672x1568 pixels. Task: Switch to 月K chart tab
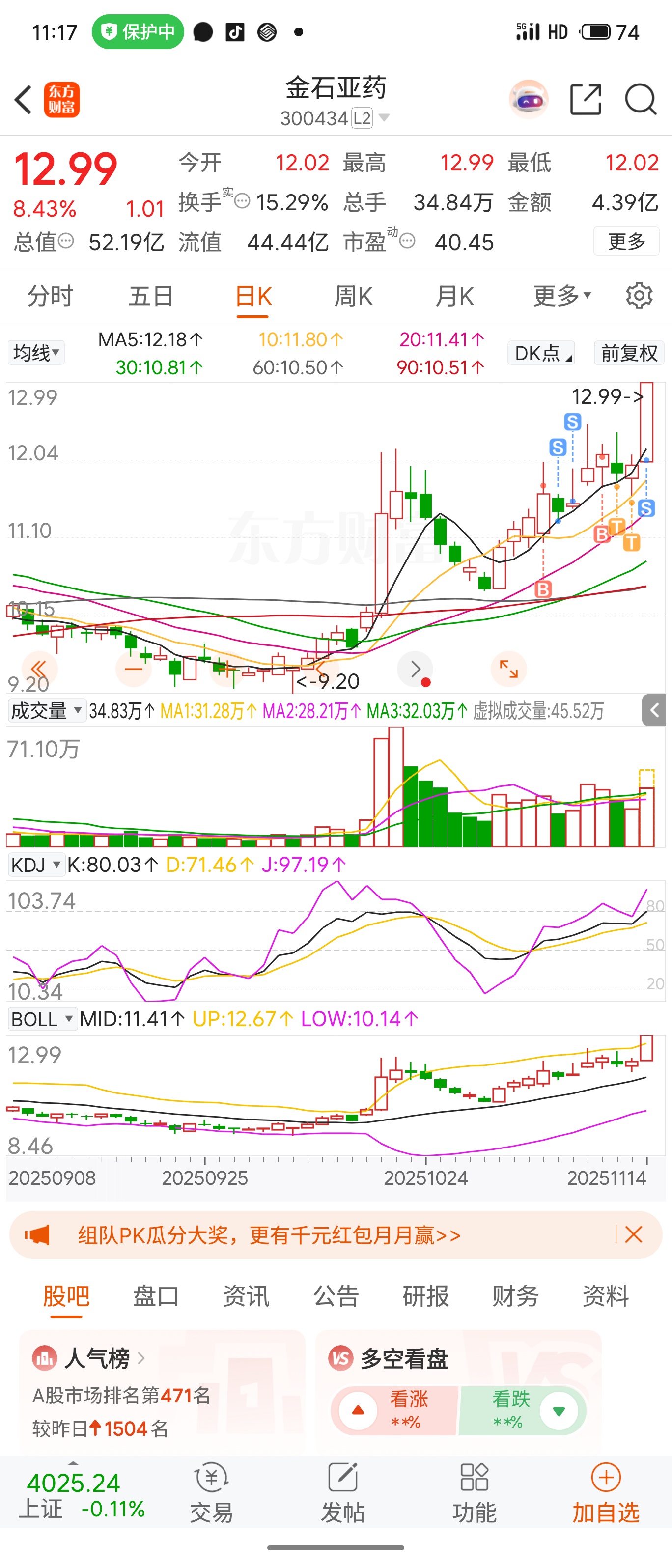click(x=455, y=296)
